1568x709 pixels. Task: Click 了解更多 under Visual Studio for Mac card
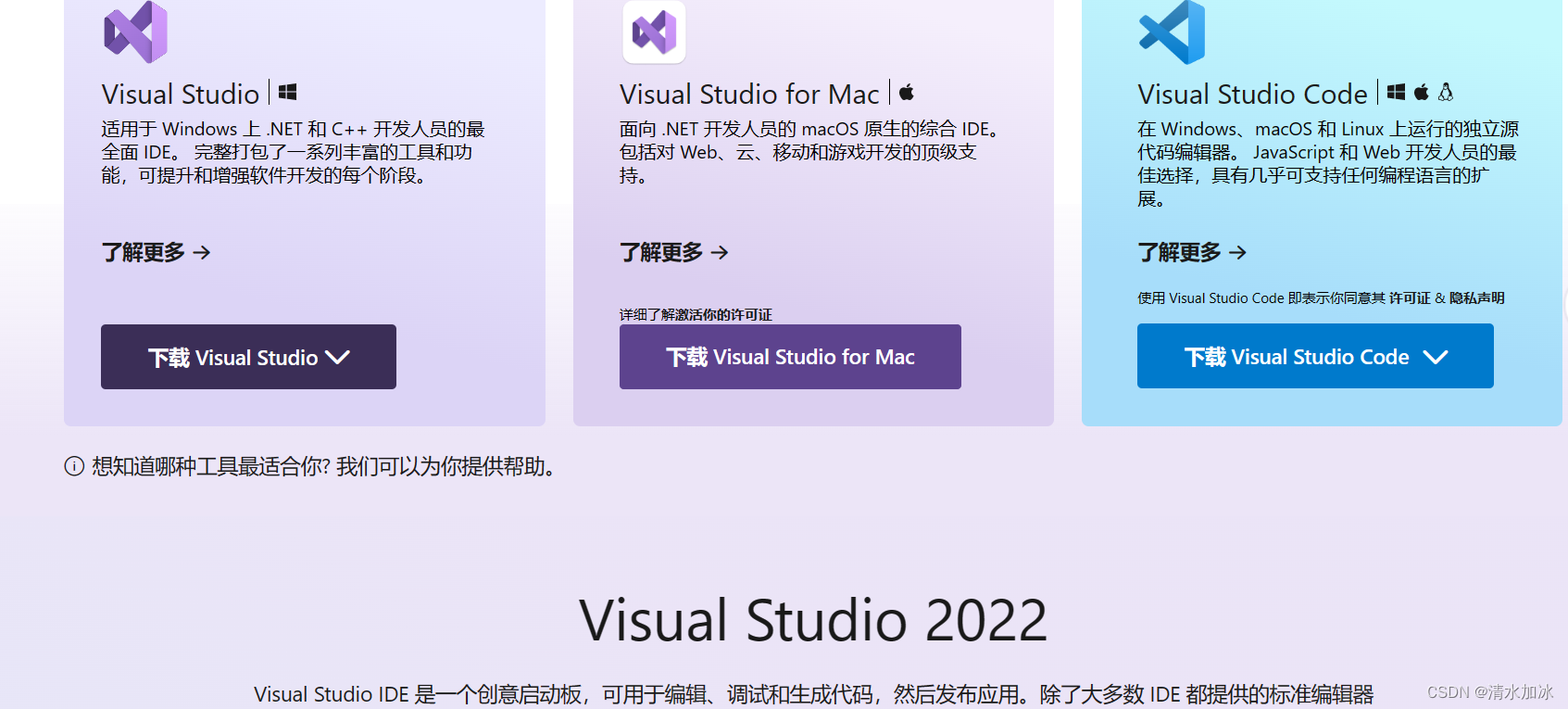(x=673, y=252)
